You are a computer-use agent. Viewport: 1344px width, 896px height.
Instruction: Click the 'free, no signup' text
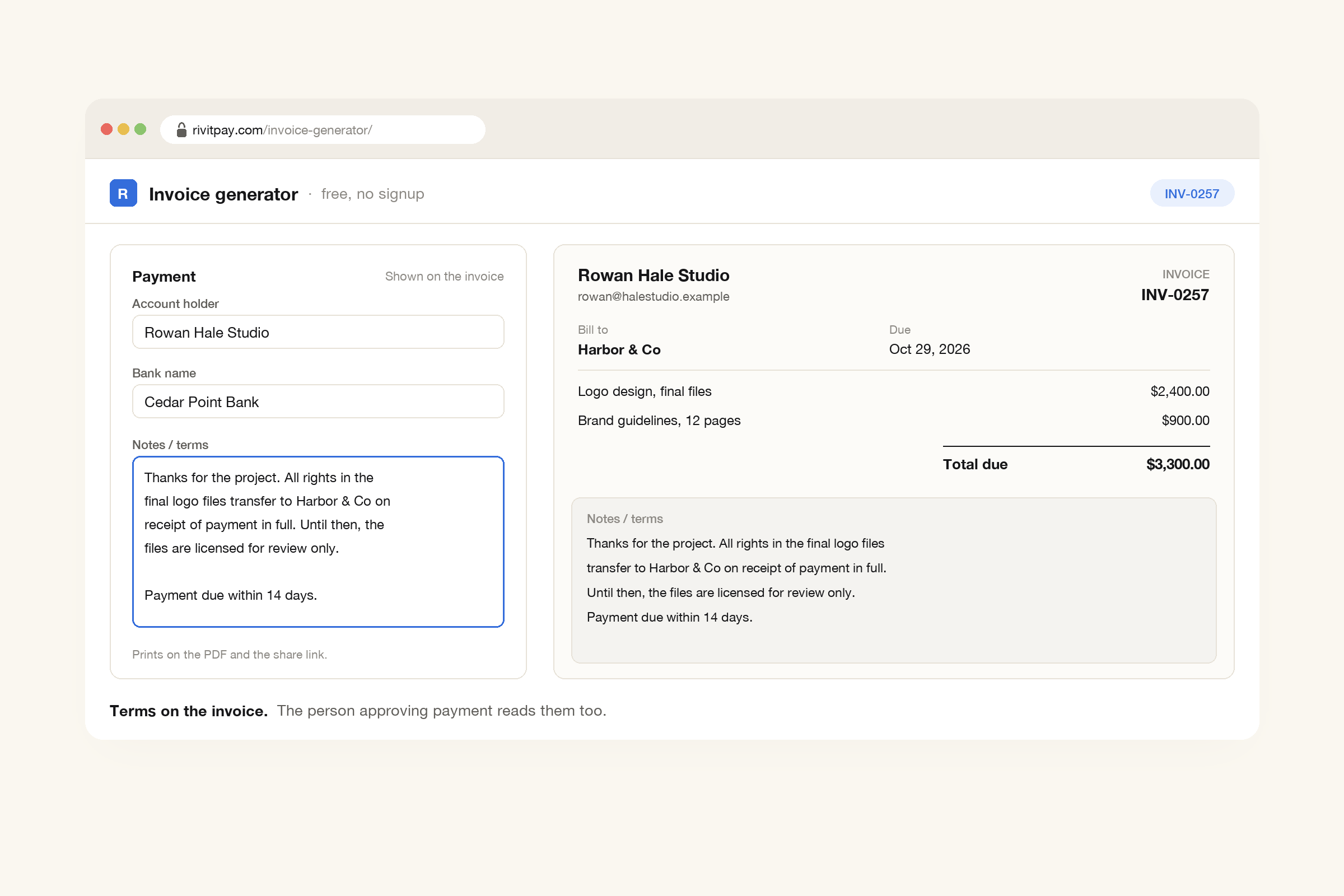[x=372, y=194]
